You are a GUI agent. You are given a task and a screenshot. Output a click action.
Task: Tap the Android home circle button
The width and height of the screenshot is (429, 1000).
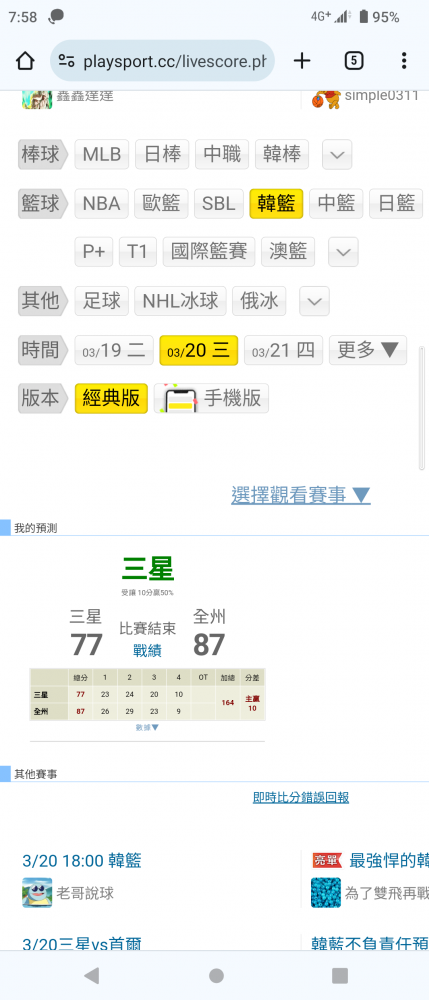(216, 975)
